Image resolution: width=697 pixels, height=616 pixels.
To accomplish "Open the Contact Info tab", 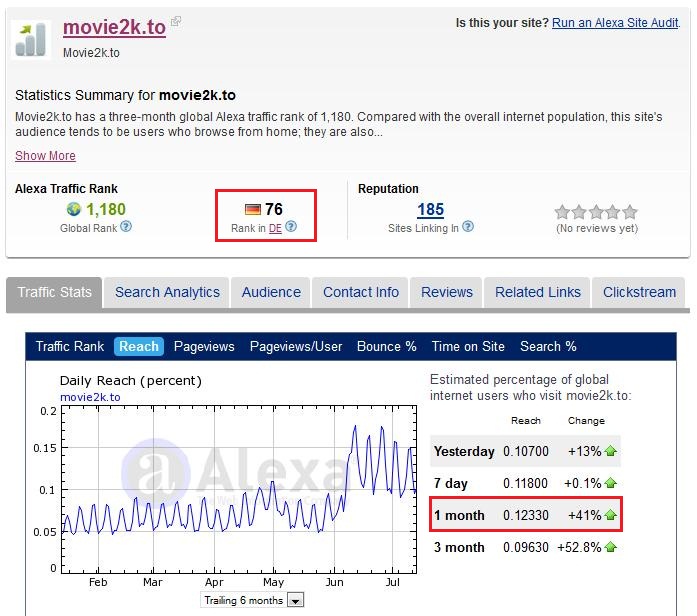I will [361, 292].
